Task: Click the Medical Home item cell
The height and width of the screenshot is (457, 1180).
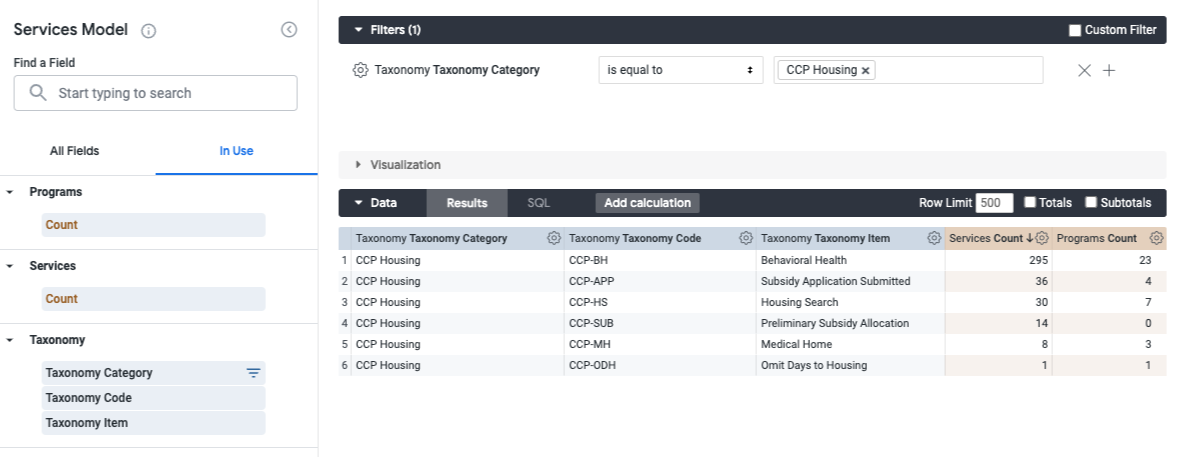Action: tap(850, 344)
